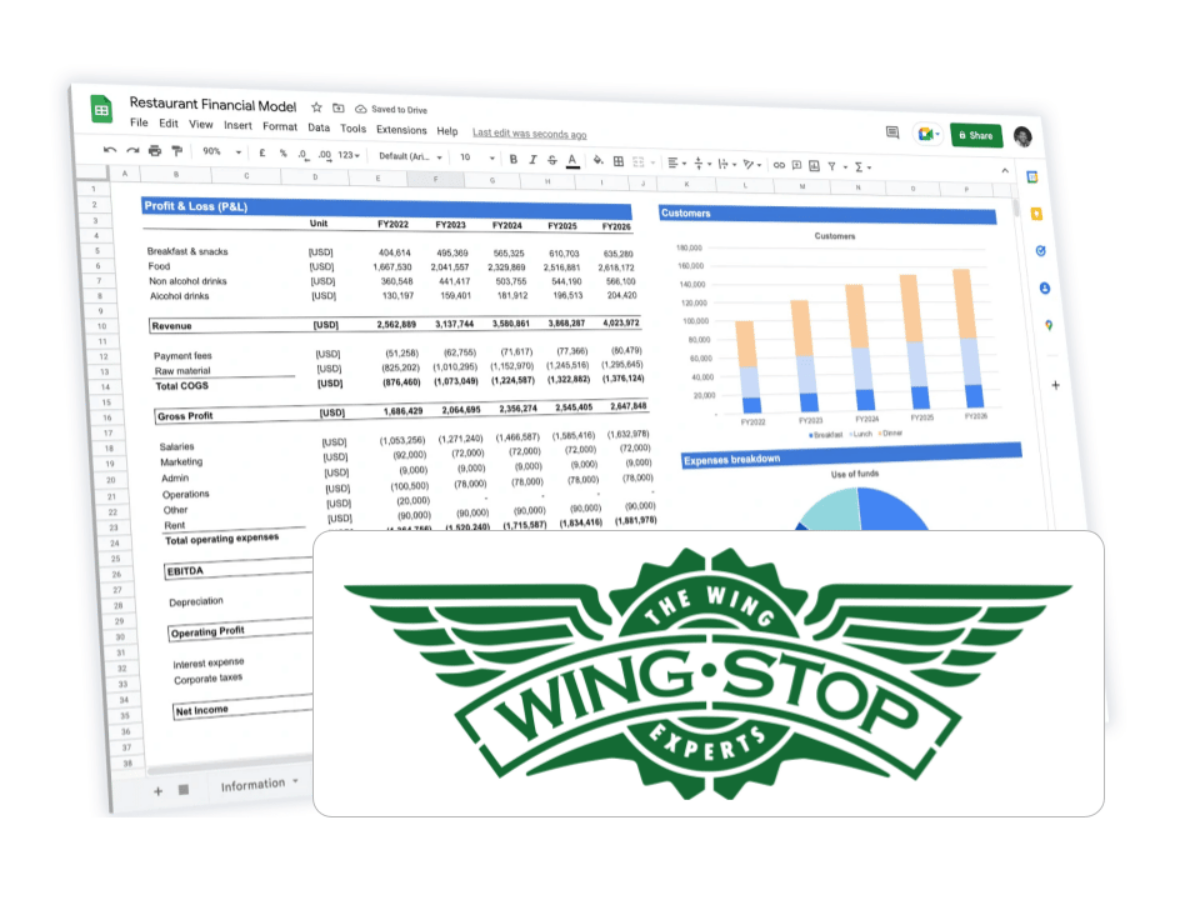
Task: Click the Last edit was seconds ago link
Action: [530, 134]
